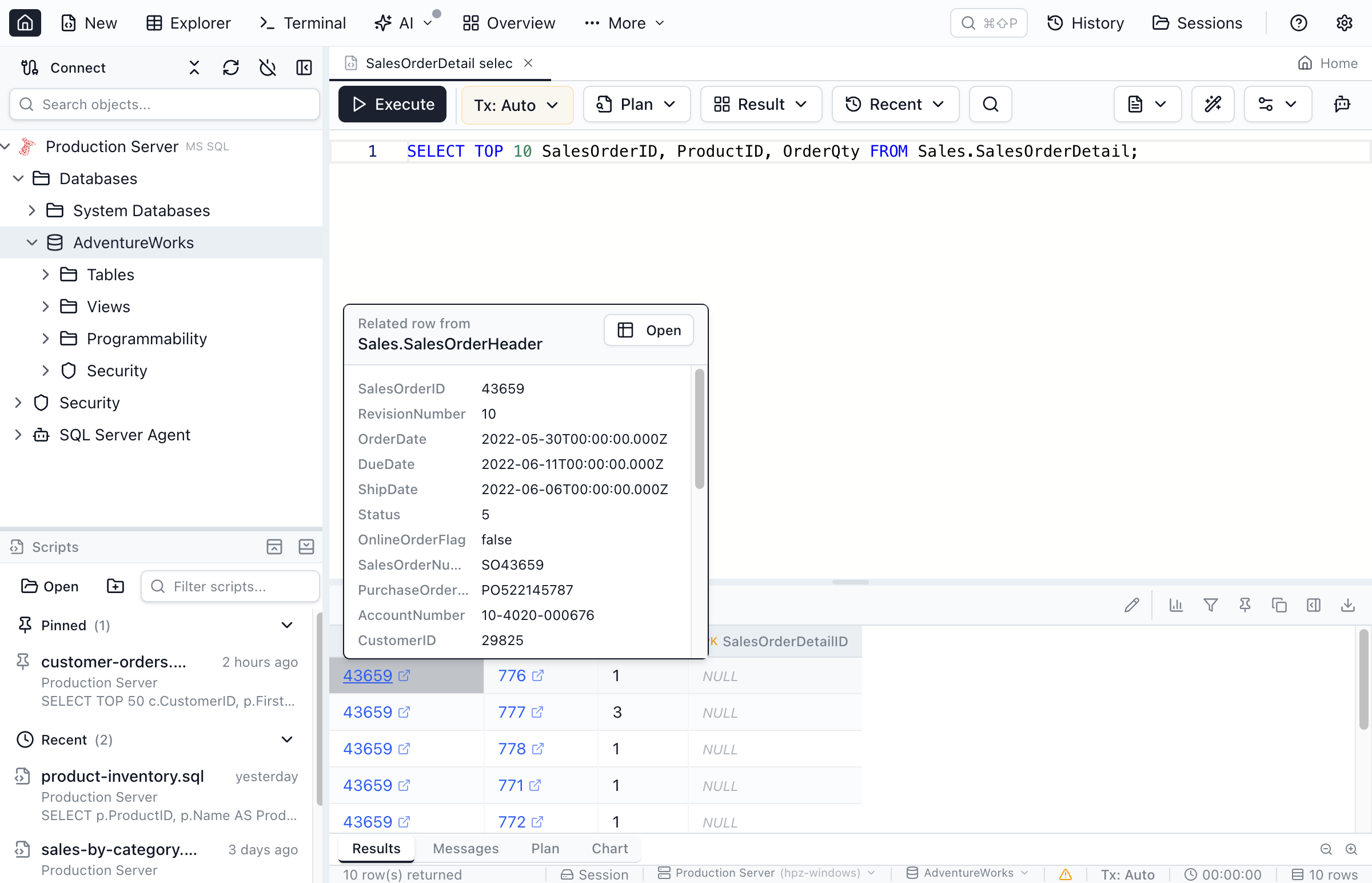Click external link icon next to 776
1372x883 pixels.
(537, 675)
